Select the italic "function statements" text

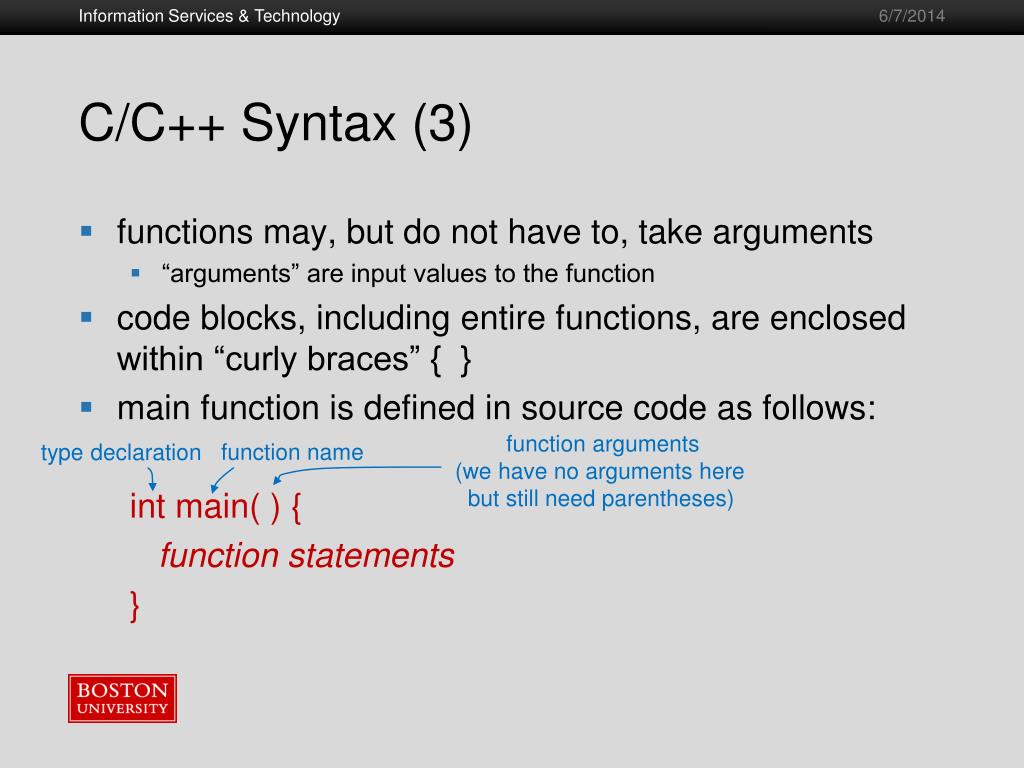tap(307, 556)
